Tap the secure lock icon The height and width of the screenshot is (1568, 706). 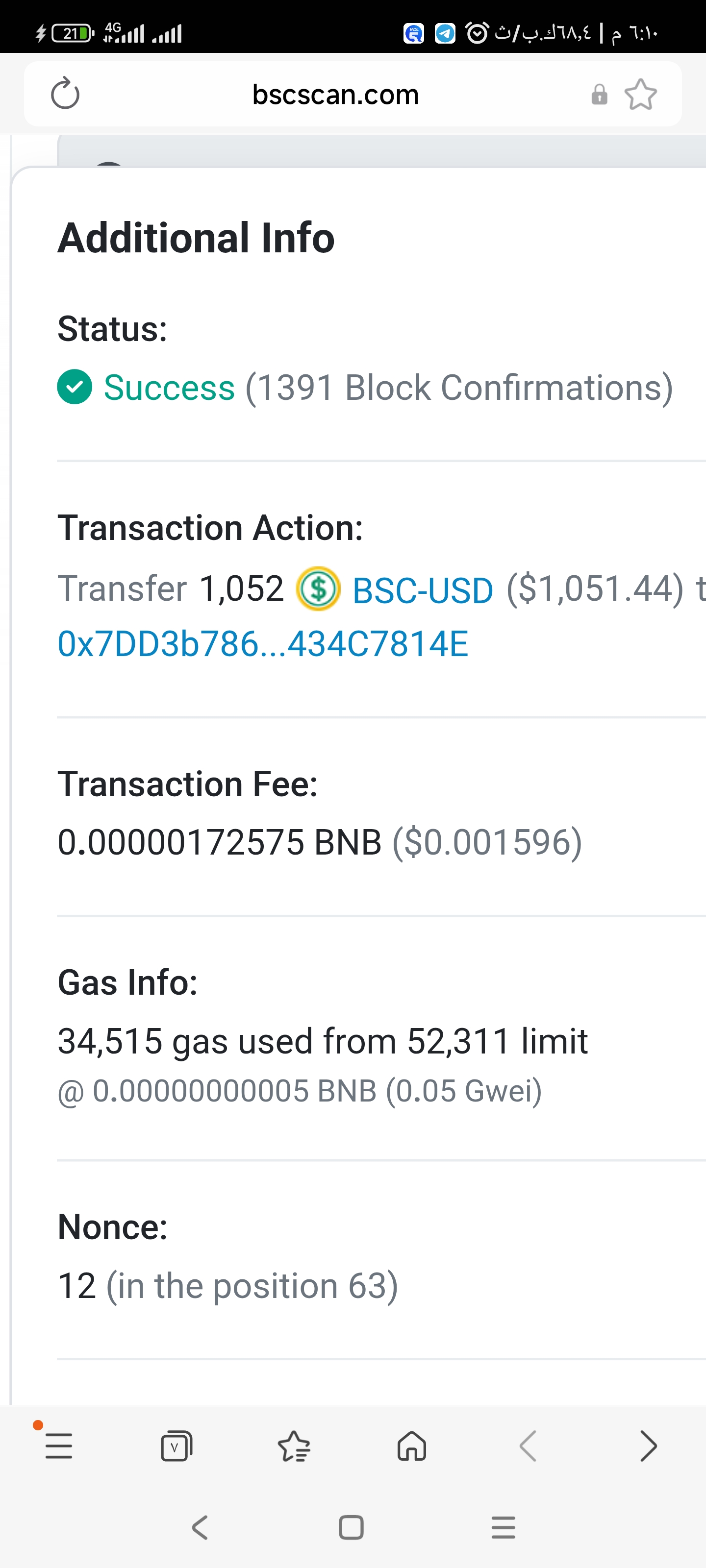(x=600, y=95)
